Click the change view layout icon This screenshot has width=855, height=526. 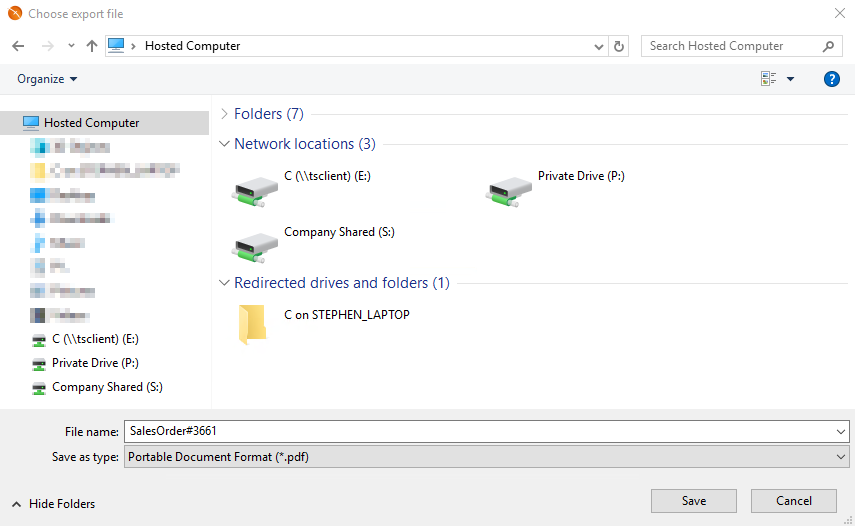pyautogui.click(x=768, y=79)
